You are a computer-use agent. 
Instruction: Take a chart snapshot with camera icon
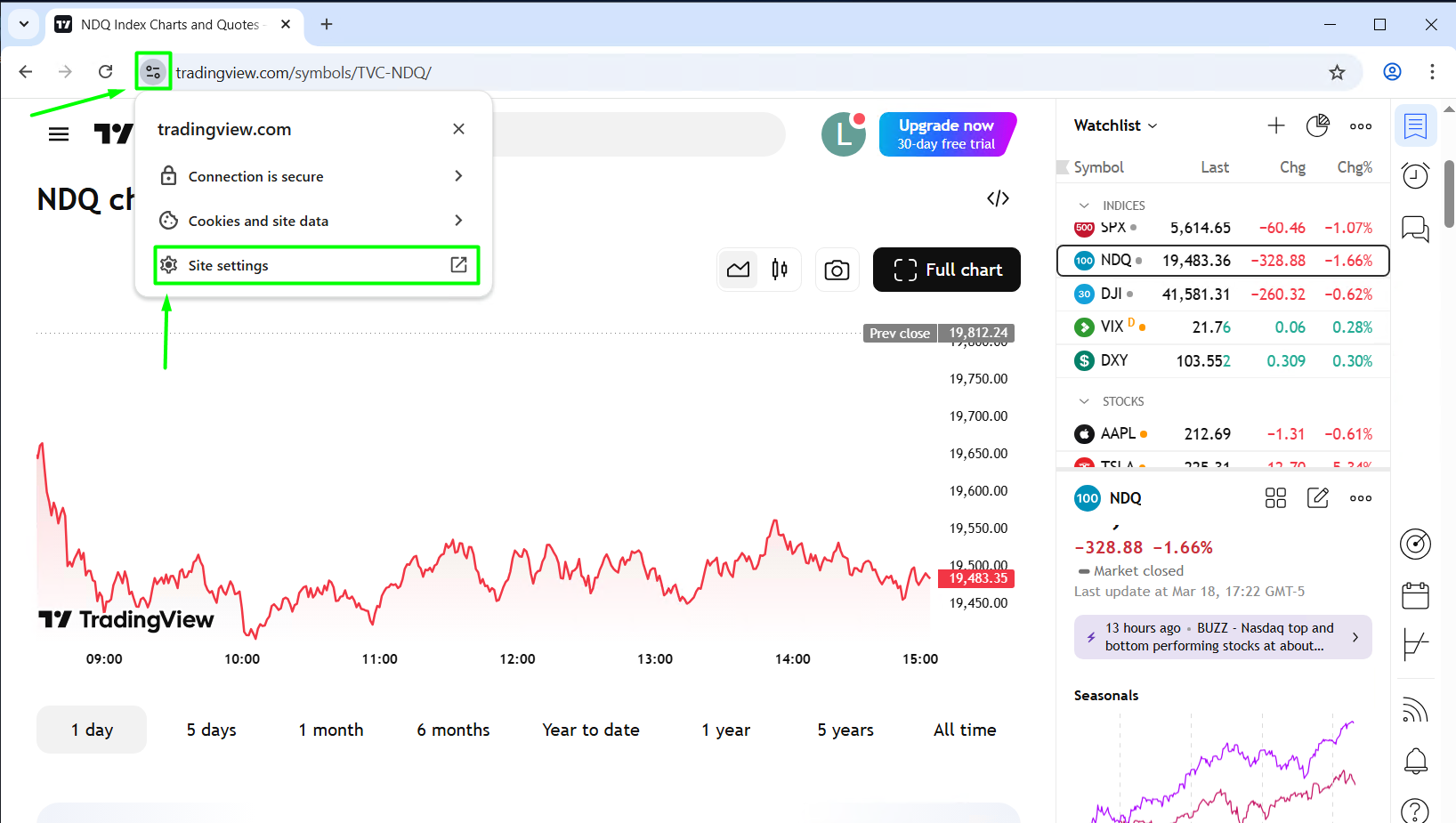pyautogui.click(x=837, y=270)
